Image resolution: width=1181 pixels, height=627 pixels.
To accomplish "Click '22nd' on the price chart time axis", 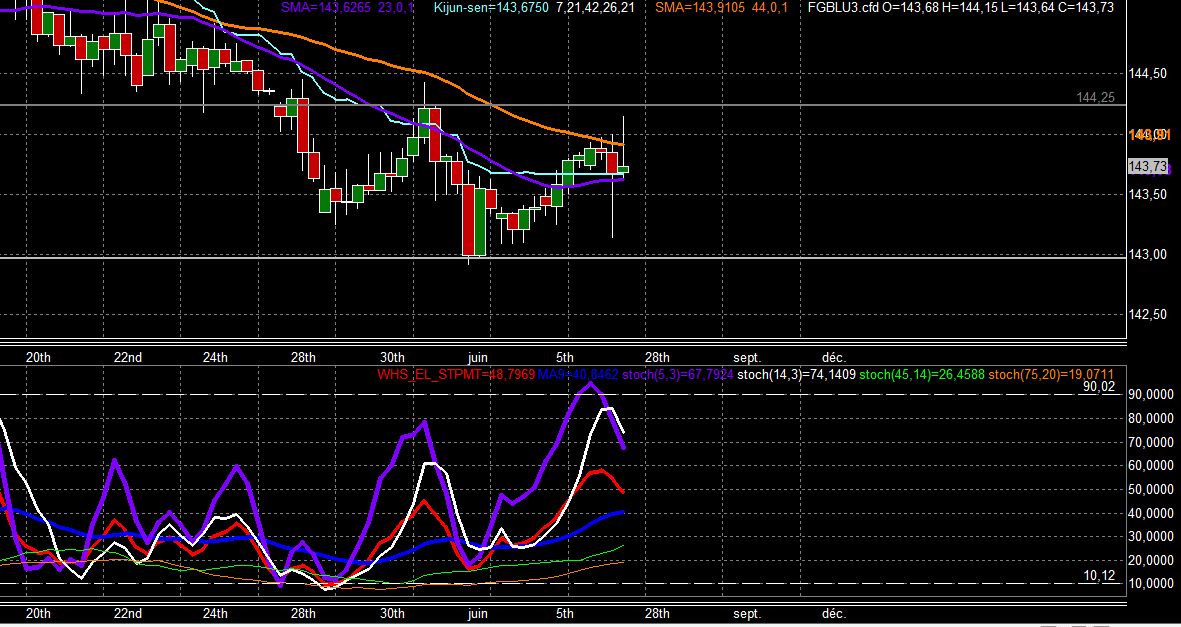I will coord(128,357).
